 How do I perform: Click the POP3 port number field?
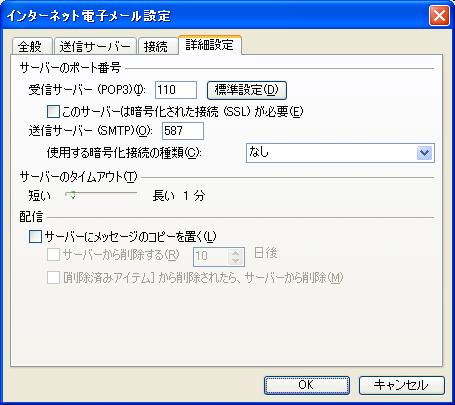(176, 90)
